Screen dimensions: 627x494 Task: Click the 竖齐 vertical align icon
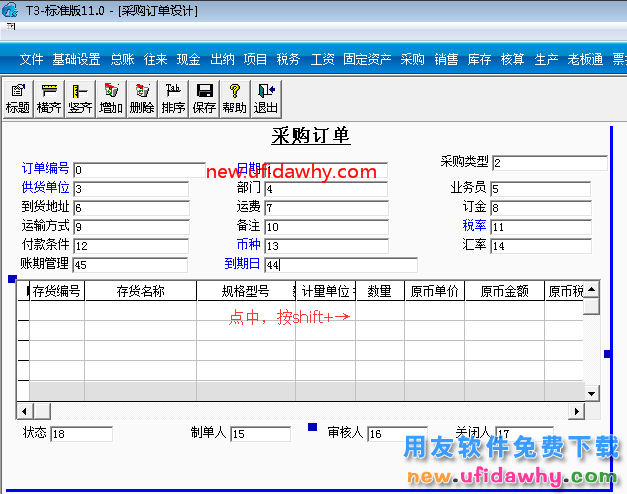(x=80, y=99)
